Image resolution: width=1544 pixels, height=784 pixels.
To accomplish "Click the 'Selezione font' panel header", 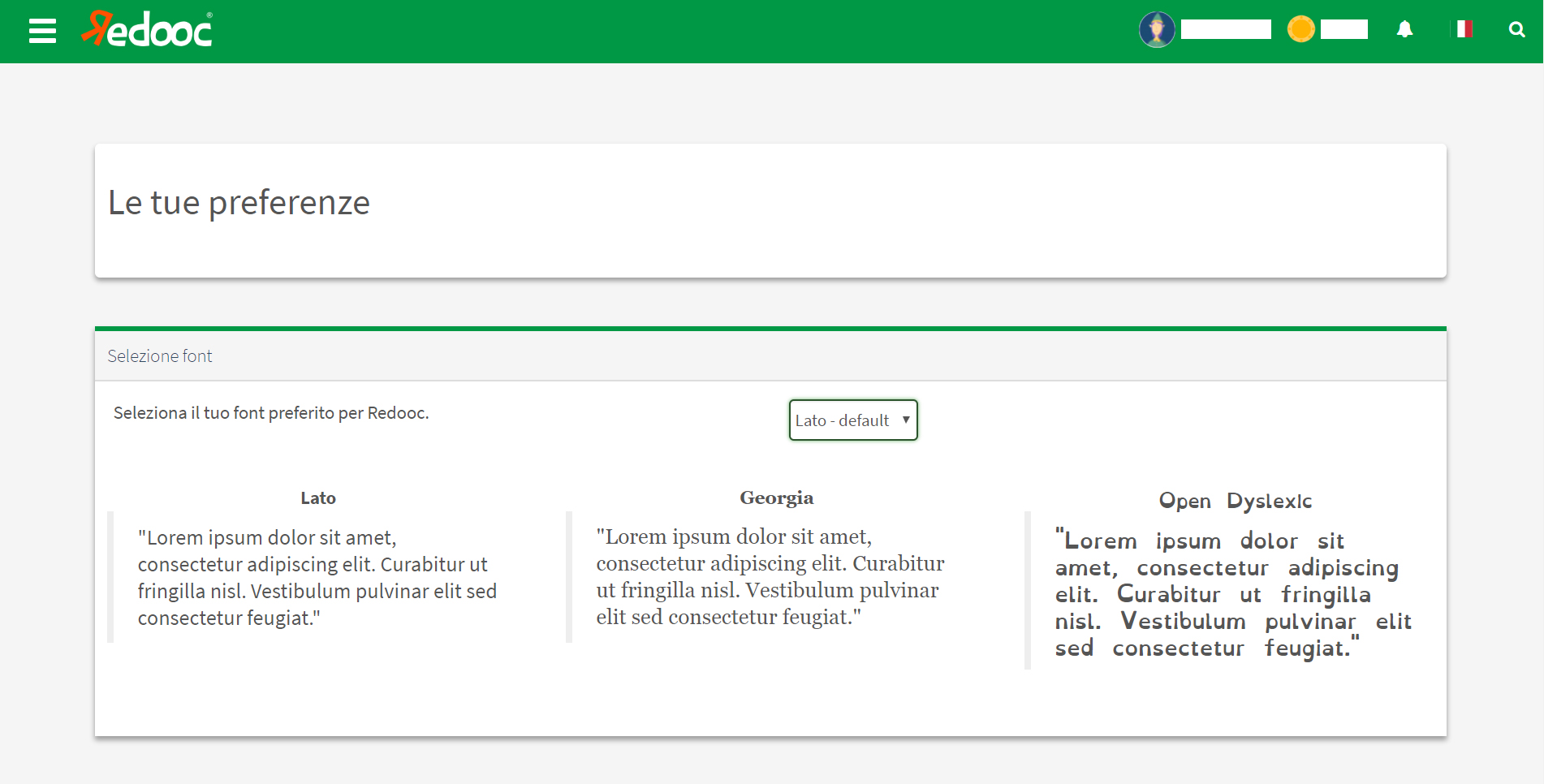I will 160,356.
